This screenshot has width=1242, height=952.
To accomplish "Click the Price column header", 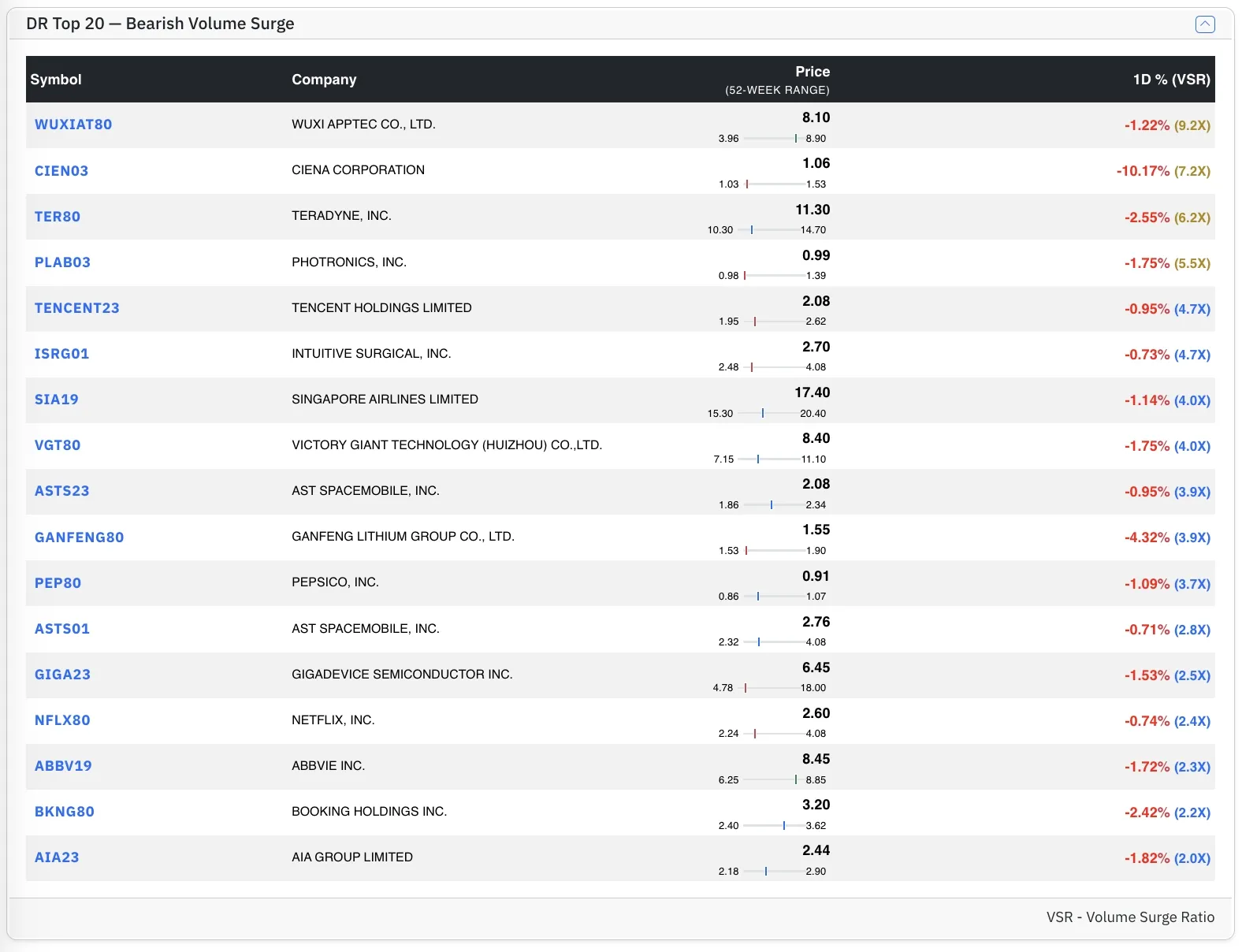I will (813, 72).
